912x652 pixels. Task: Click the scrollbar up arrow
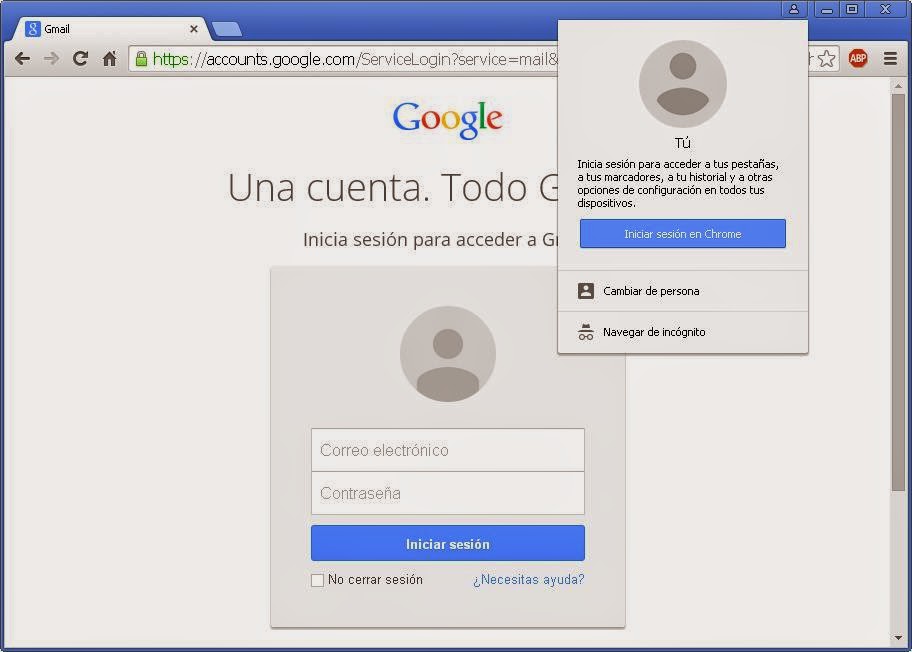pos(898,86)
